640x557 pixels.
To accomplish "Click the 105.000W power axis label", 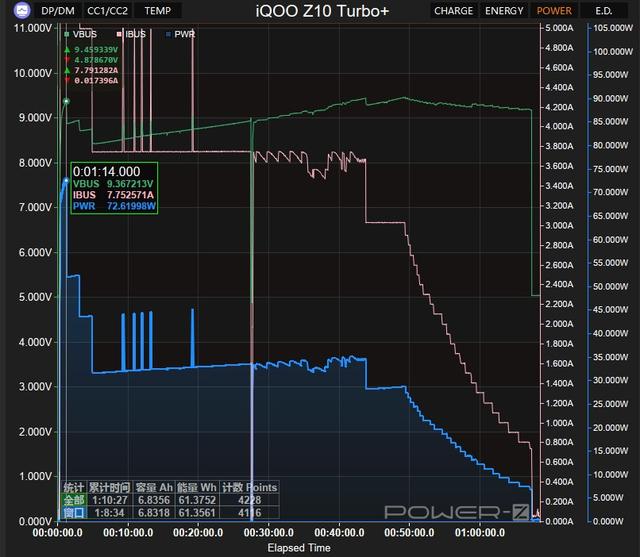I will coord(613,28).
